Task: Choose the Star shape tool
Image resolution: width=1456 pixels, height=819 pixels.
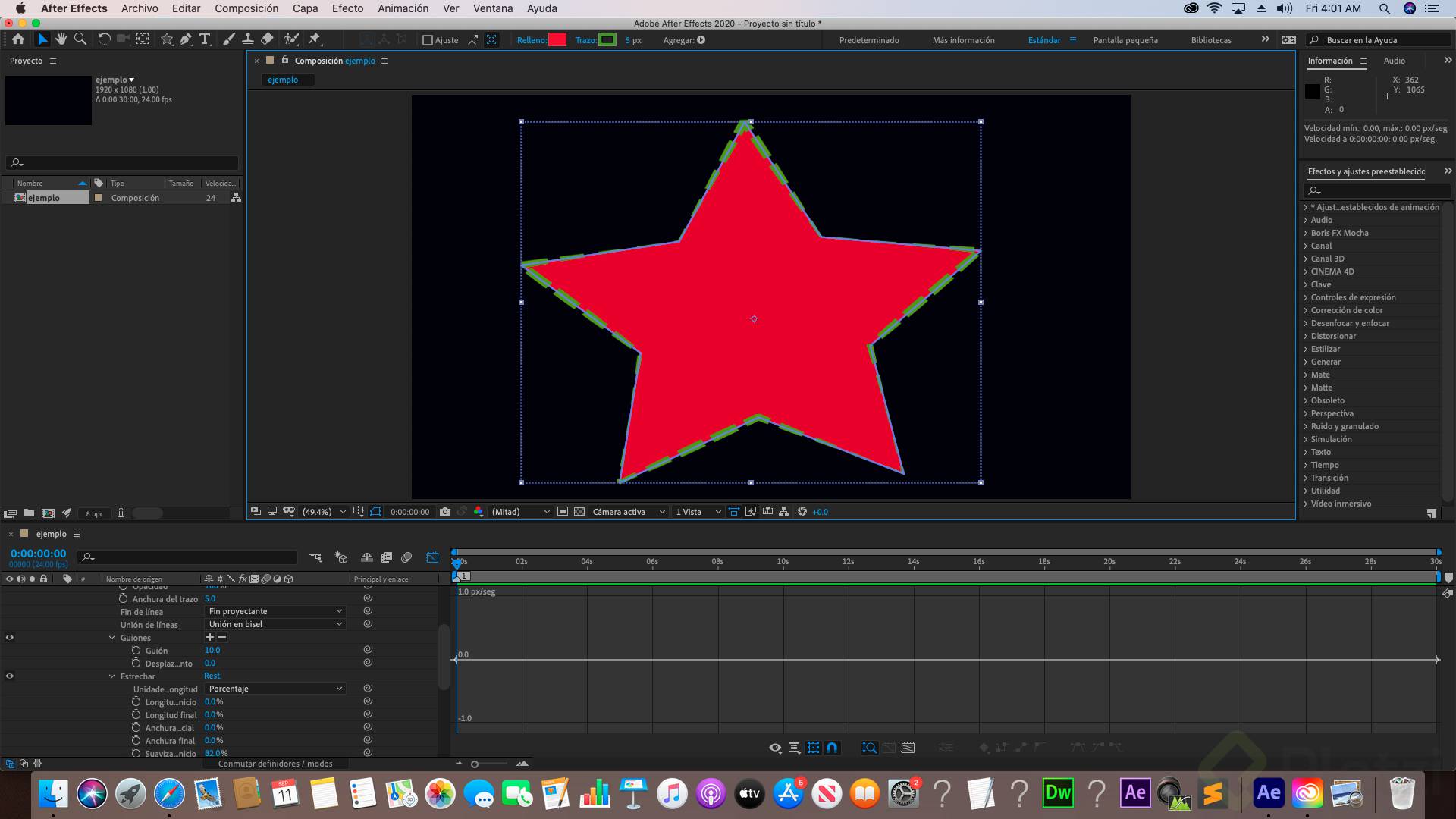Action: click(167, 39)
